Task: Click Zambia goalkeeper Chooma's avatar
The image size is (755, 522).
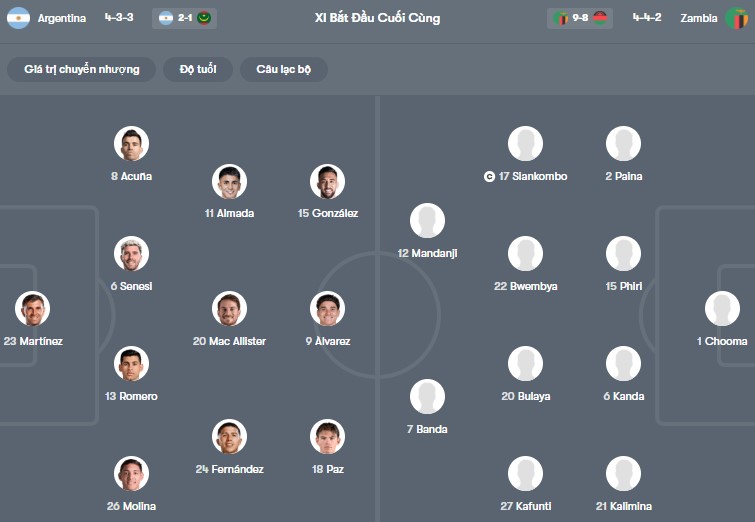Action: [722, 309]
